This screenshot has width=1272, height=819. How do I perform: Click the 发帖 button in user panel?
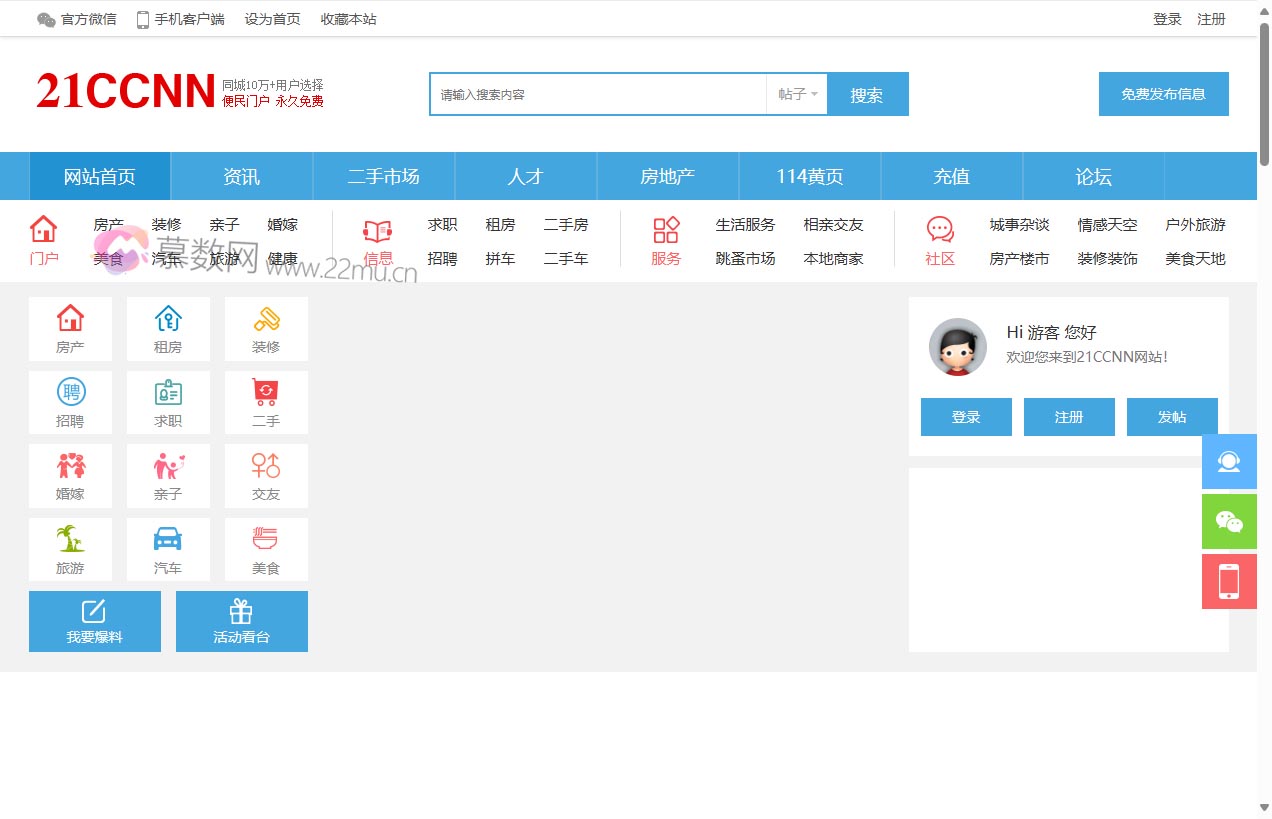(x=1172, y=417)
